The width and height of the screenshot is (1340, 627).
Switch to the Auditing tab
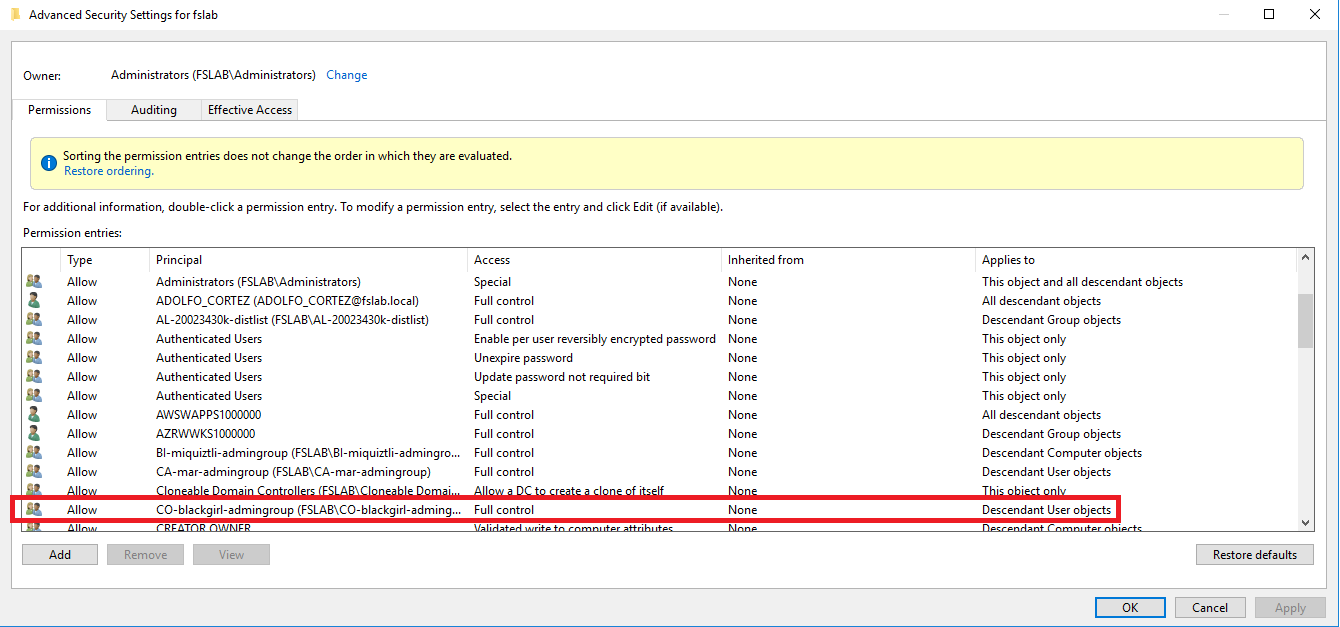click(x=153, y=109)
